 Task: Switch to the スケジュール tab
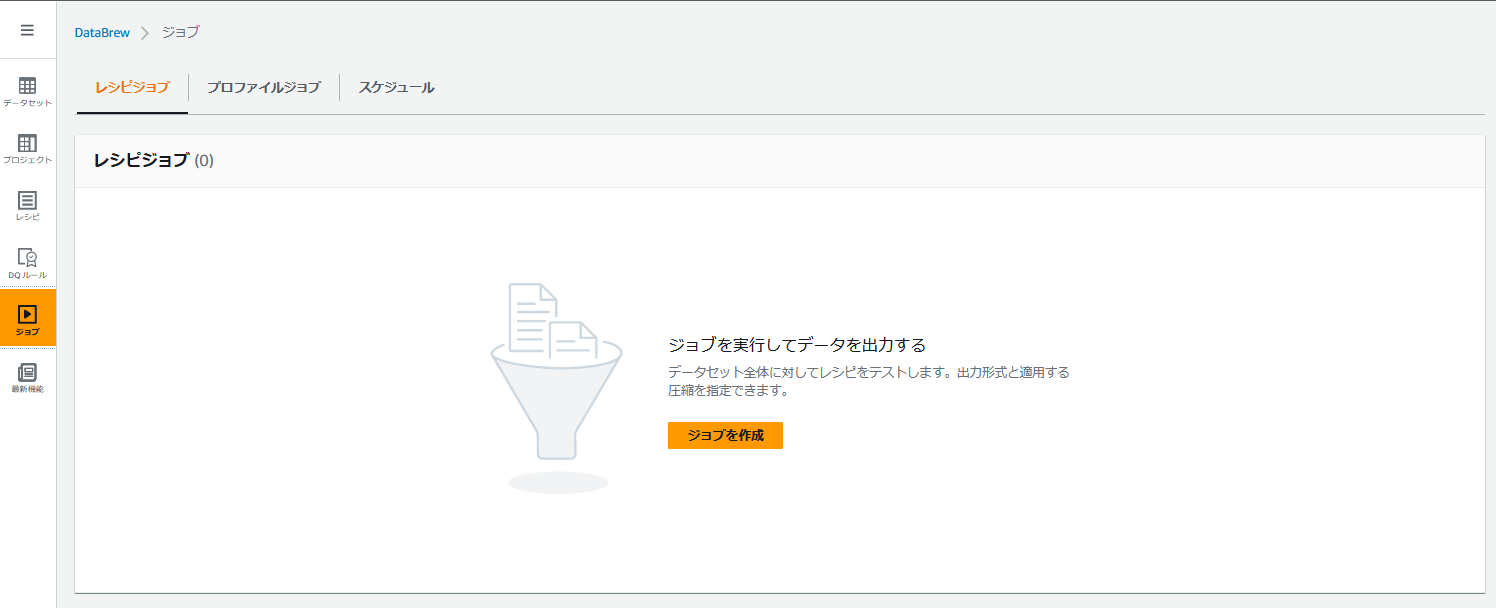point(397,87)
